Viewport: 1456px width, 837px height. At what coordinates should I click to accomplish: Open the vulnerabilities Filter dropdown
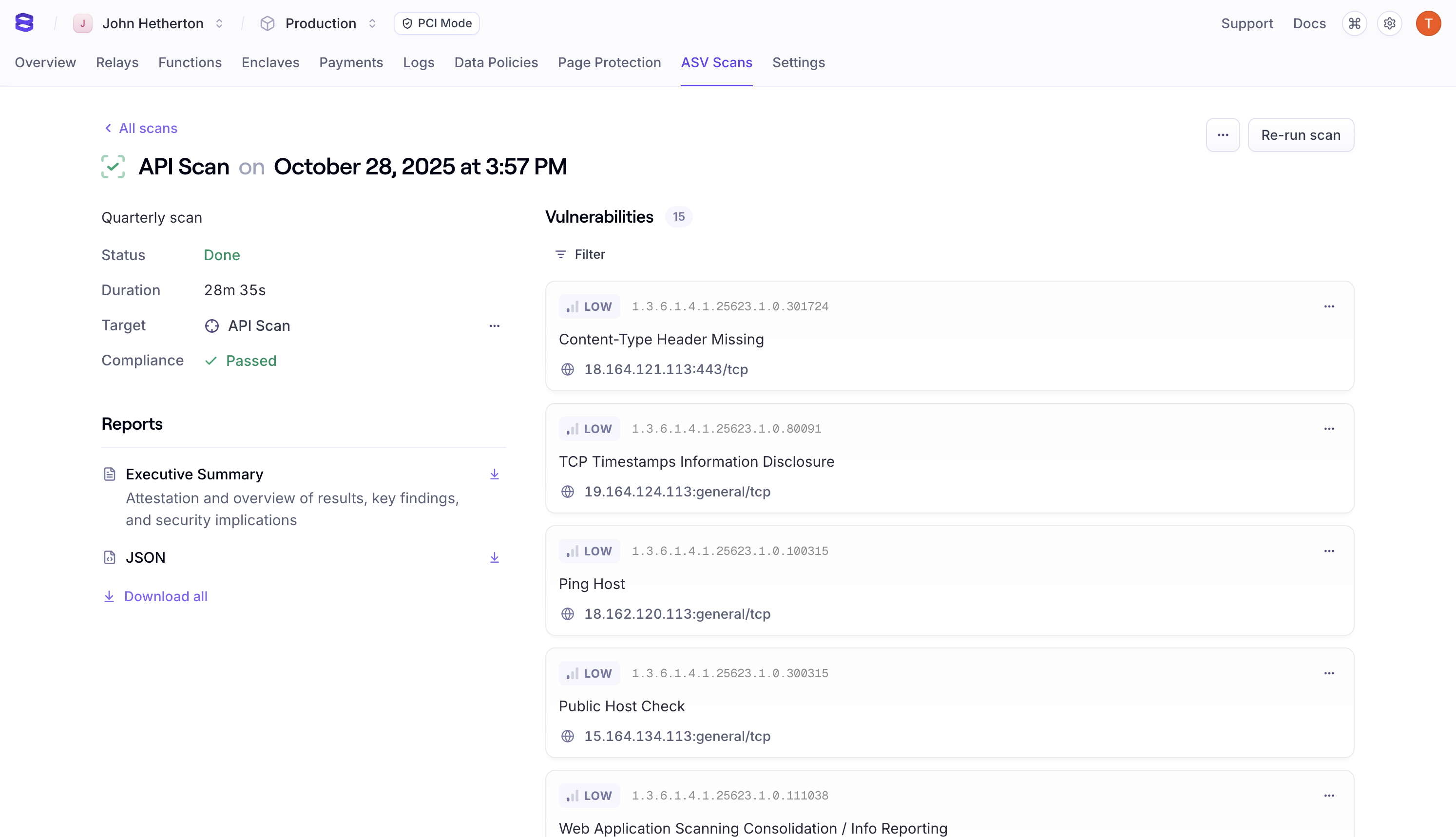tap(580, 254)
